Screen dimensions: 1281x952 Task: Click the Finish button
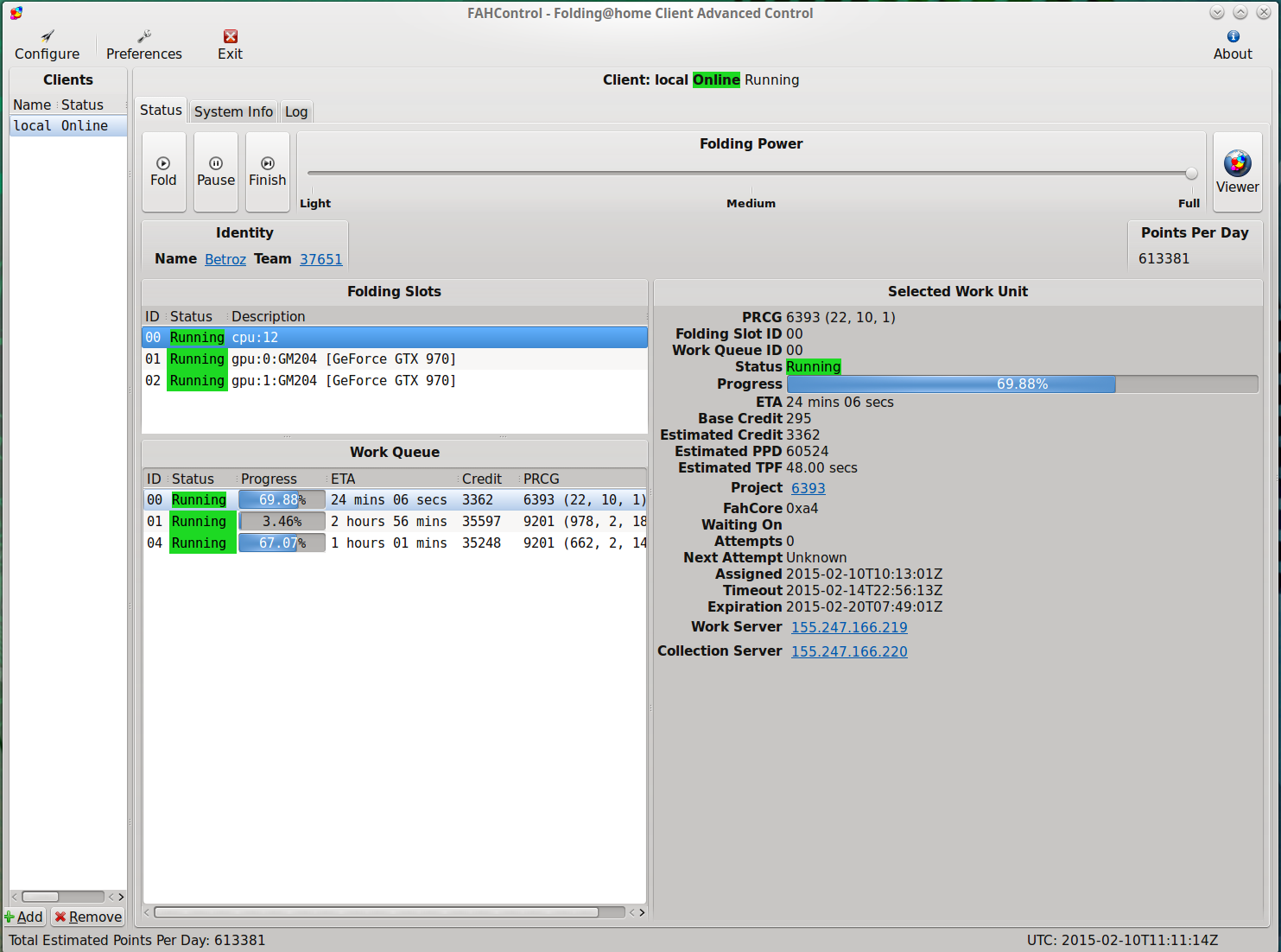click(x=268, y=172)
